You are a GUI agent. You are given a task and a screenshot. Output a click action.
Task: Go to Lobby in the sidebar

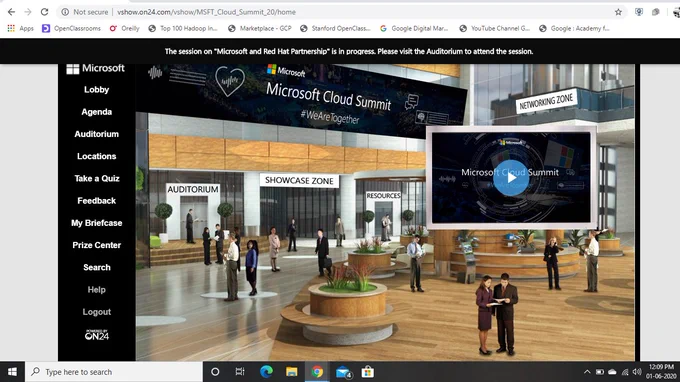96,90
